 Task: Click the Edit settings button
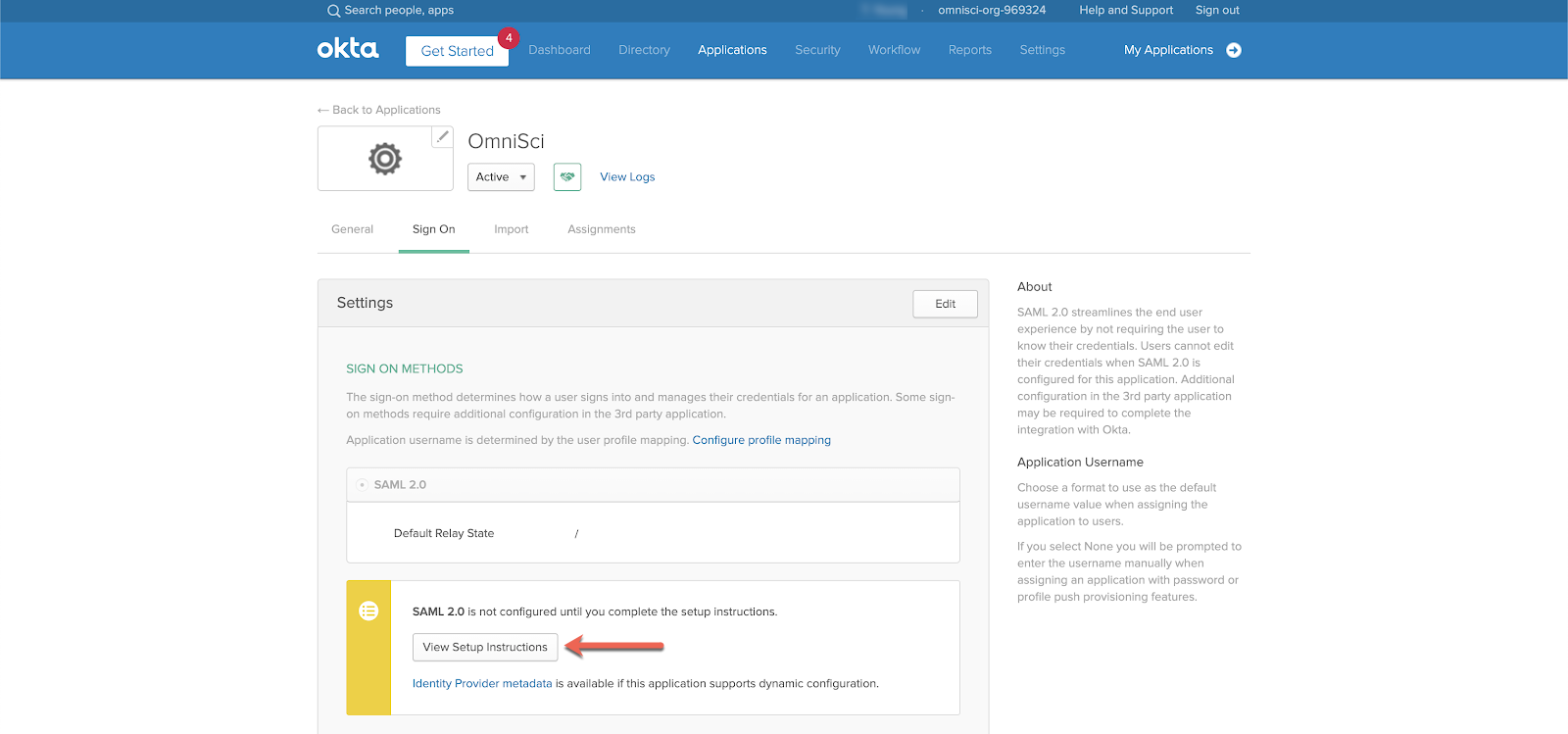945,304
